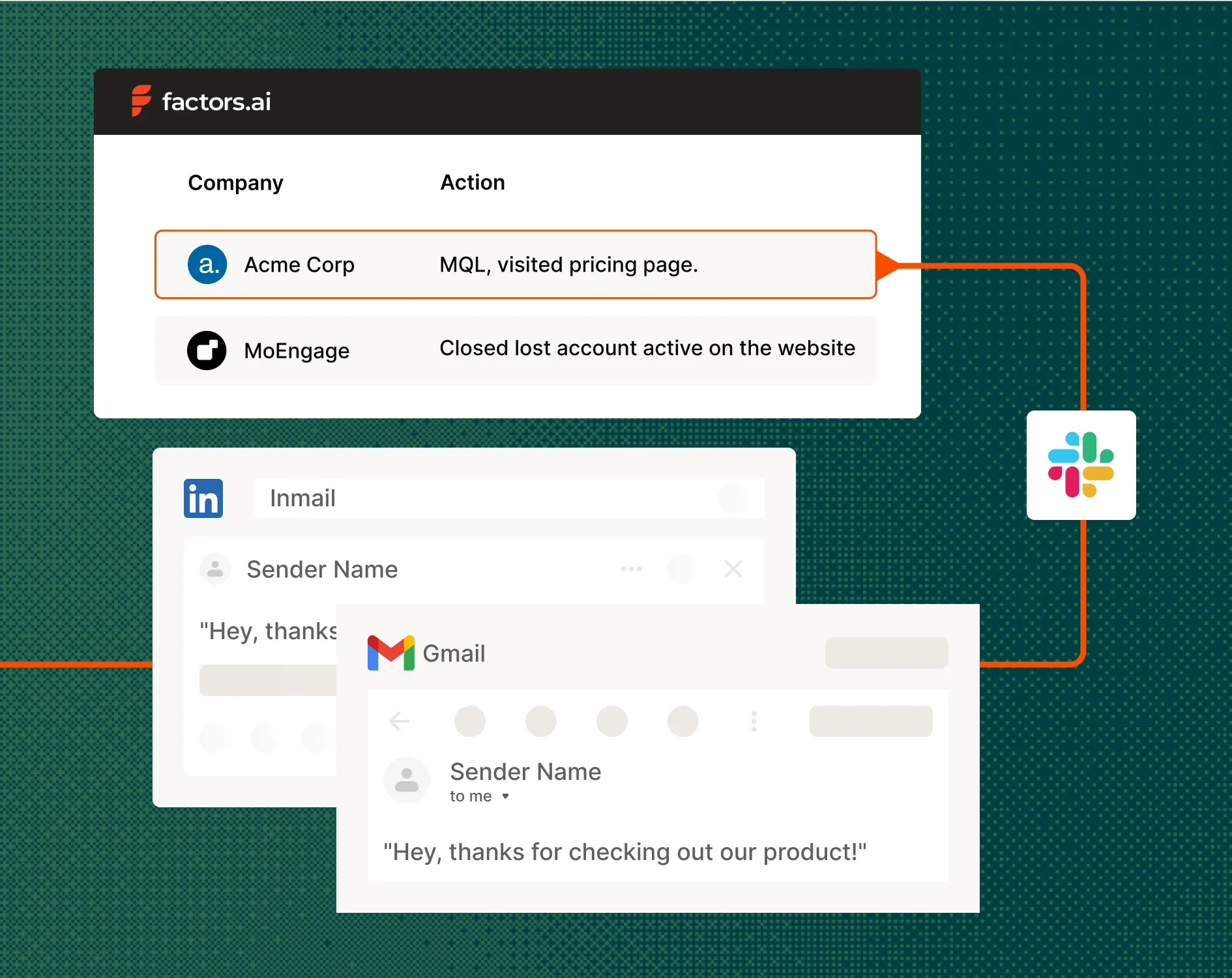Screen dimensions: 1232x978
Task: Click the Inmail input field
Action: click(x=509, y=498)
